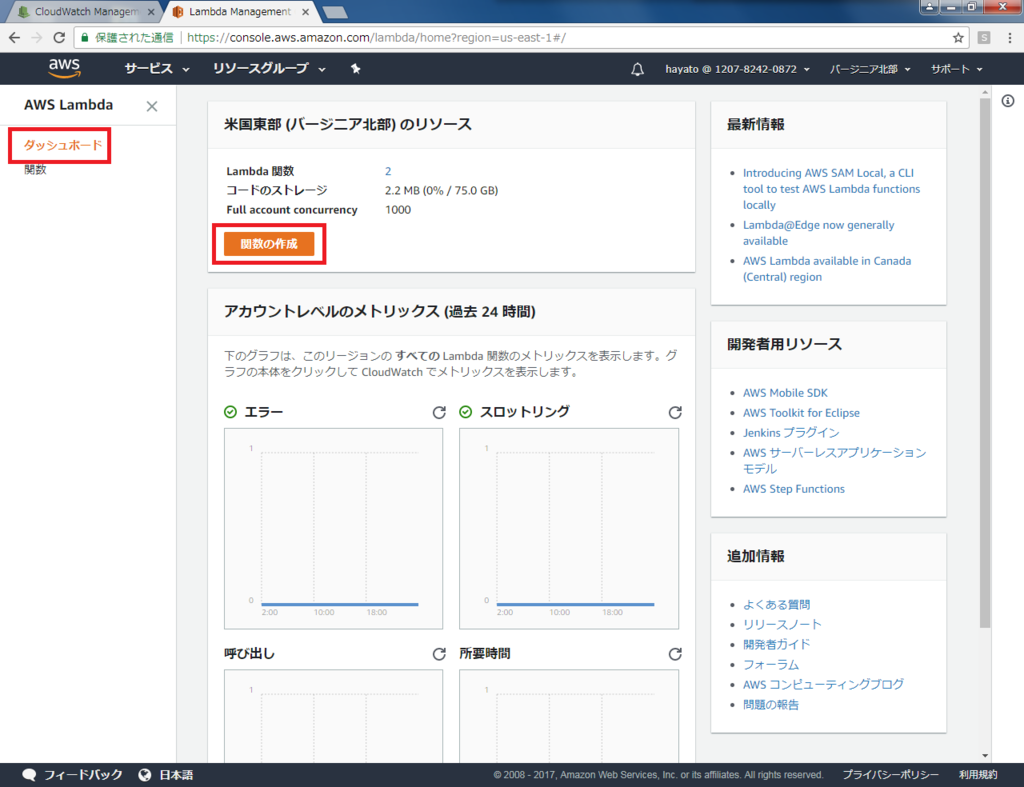Open the Chrome menu three dots

[x=1010, y=38]
